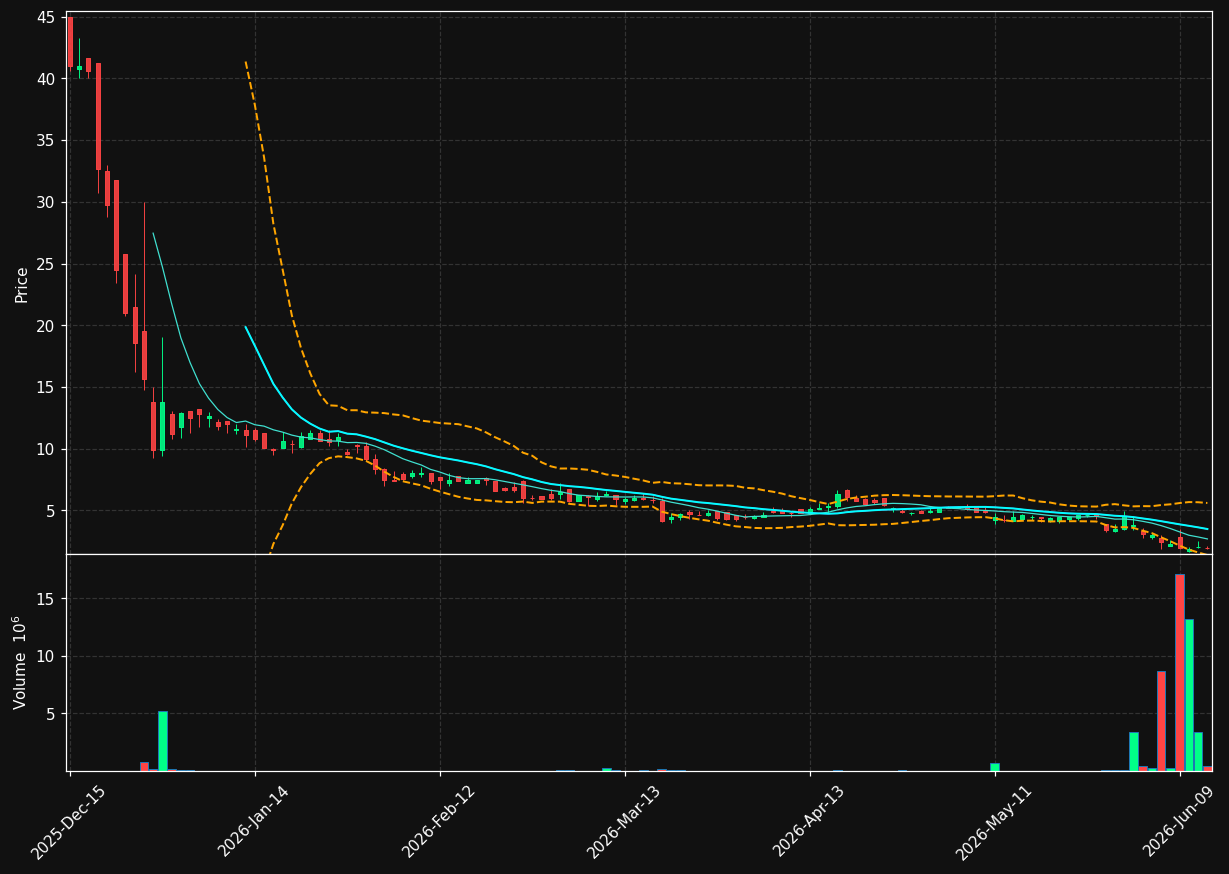Viewport: 1229px width, 874px height.
Task: Click the tallest red volume bar
Action: pyautogui.click(x=1180, y=673)
